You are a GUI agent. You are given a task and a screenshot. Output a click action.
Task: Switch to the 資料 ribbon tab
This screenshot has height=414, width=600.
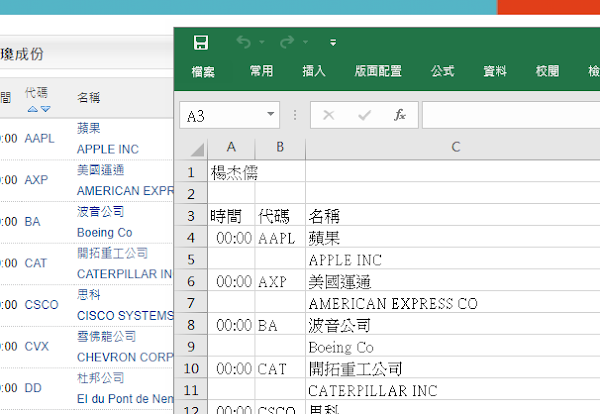495,71
